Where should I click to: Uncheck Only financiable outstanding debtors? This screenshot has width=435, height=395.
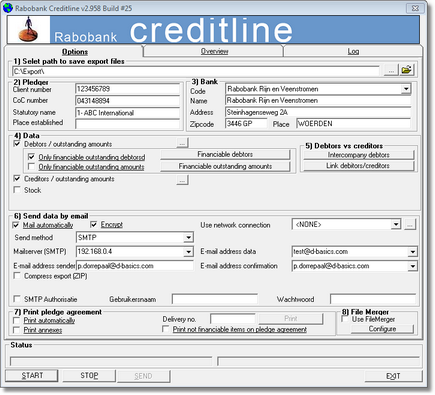(x=31, y=156)
